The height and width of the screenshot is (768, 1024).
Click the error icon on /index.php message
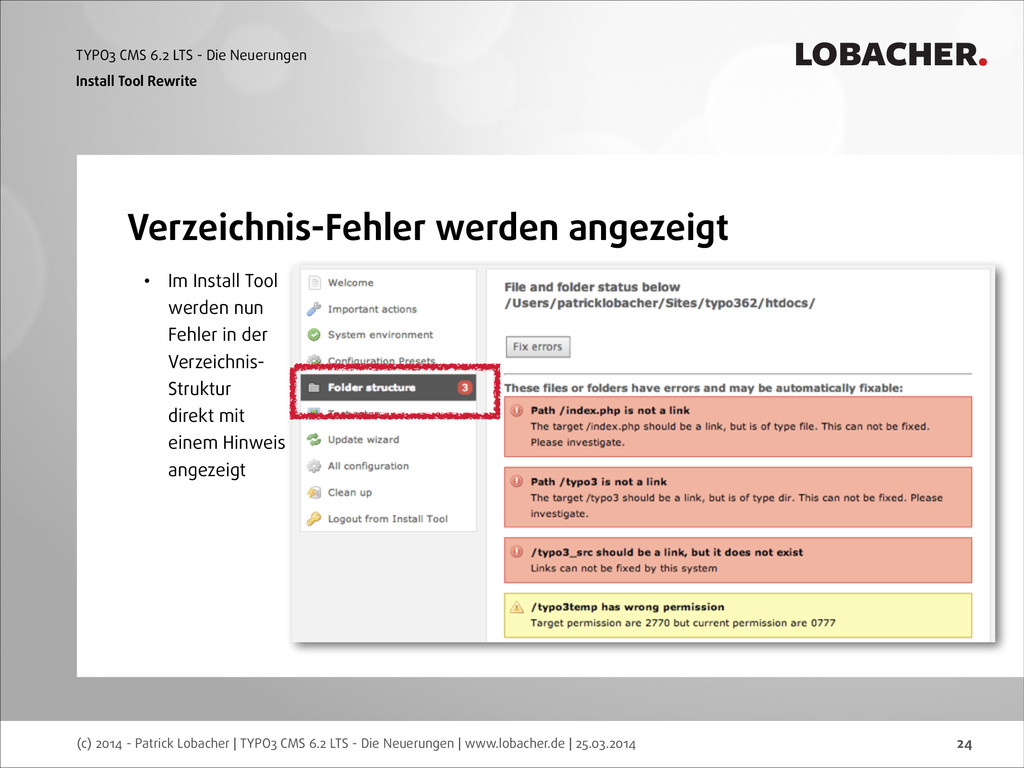pos(517,411)
